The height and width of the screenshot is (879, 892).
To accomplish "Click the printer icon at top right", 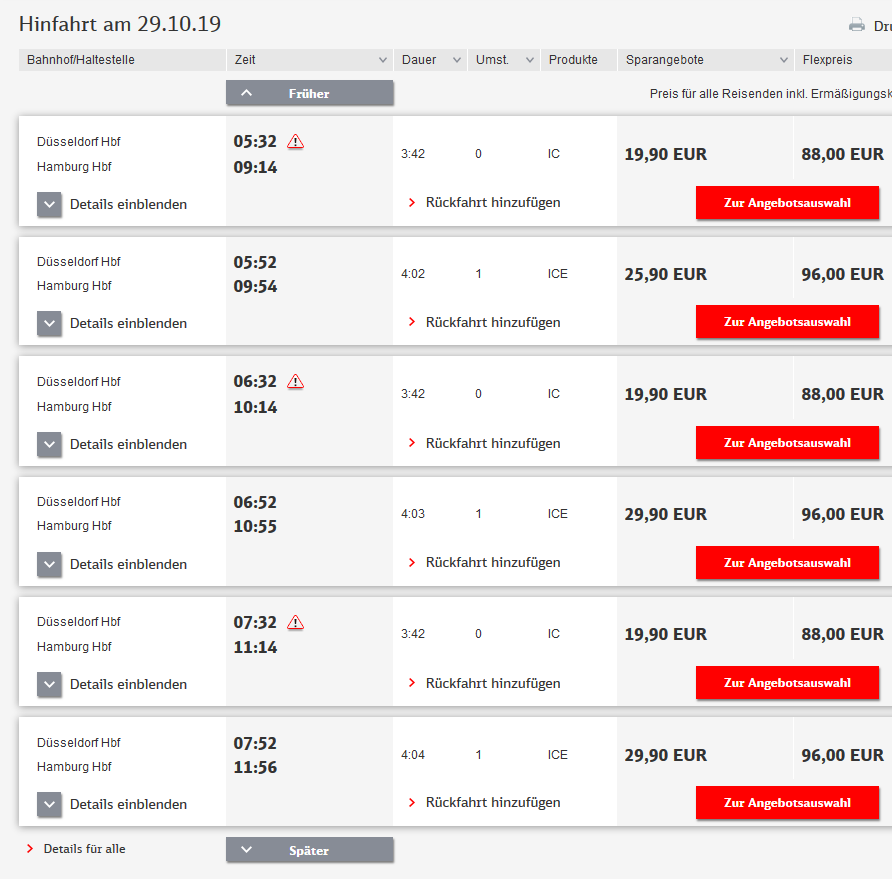I will click(x=856, y=25).
